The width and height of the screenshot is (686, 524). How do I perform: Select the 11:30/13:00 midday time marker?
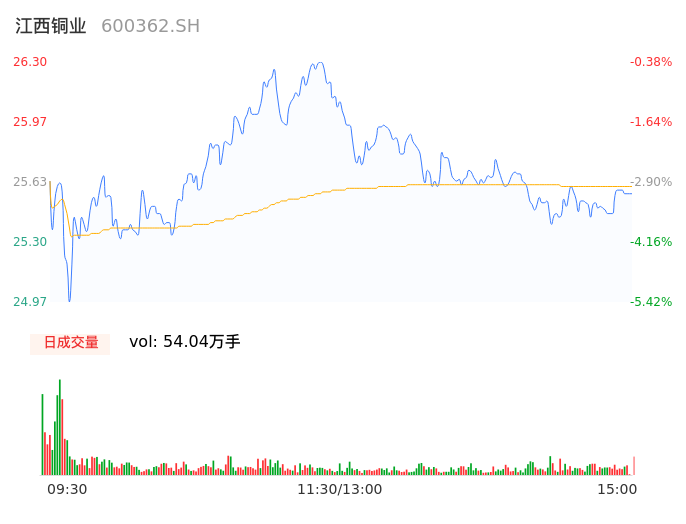point(339,489)
